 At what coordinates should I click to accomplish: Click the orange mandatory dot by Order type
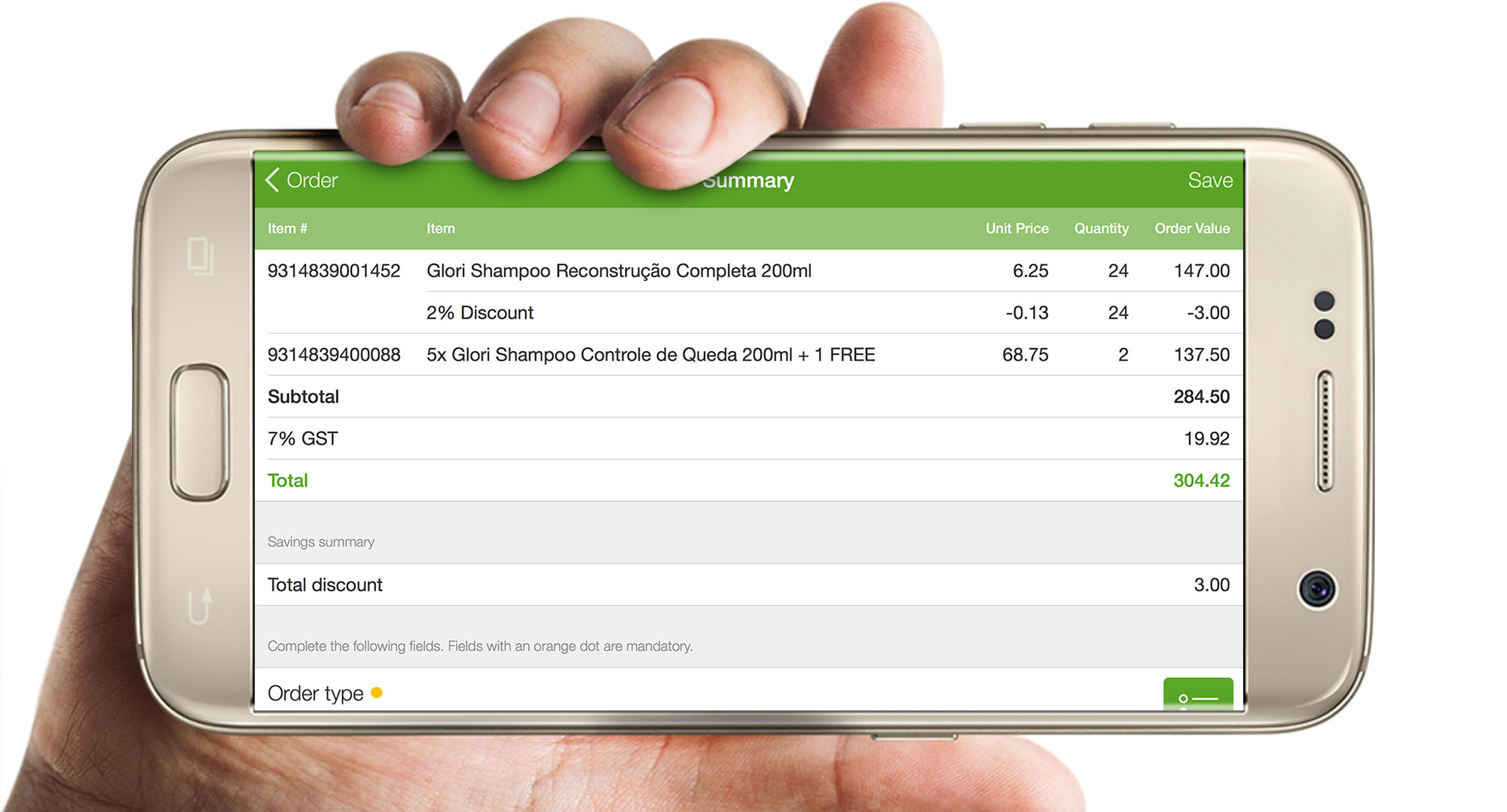pyautogui.click(x=377, y=692)
